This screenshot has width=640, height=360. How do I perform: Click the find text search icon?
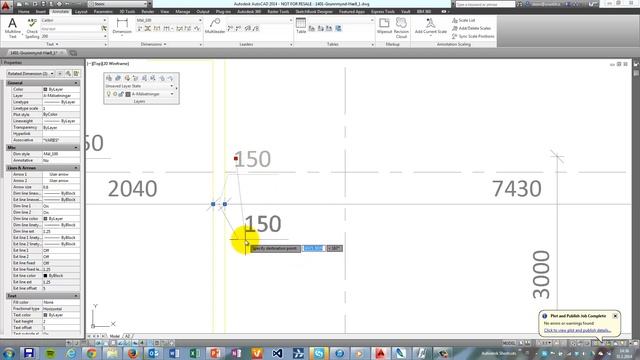[104, 28]
